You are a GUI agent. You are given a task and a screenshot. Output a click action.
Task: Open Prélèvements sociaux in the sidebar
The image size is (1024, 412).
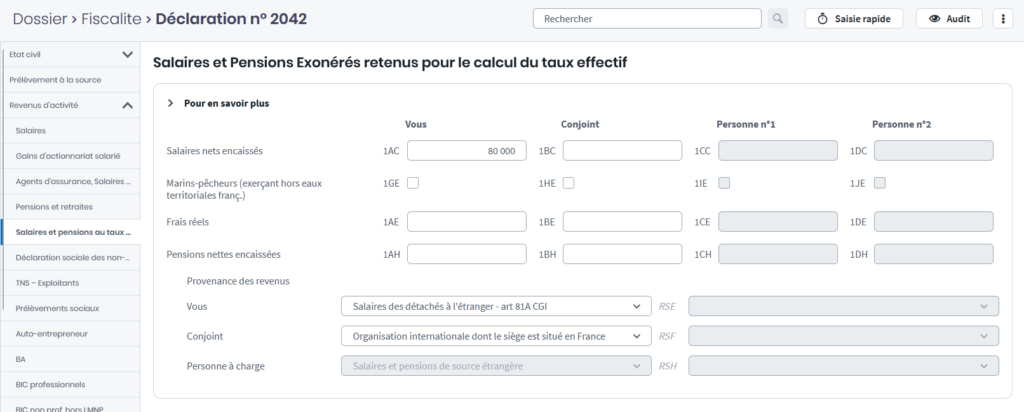click(55, 307)
